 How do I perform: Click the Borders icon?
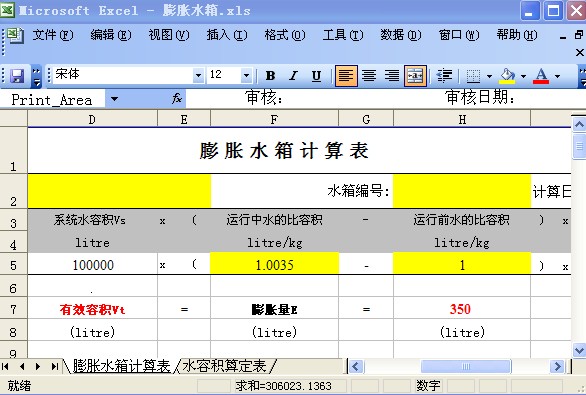pyautogui.click(x=474, y=76)
